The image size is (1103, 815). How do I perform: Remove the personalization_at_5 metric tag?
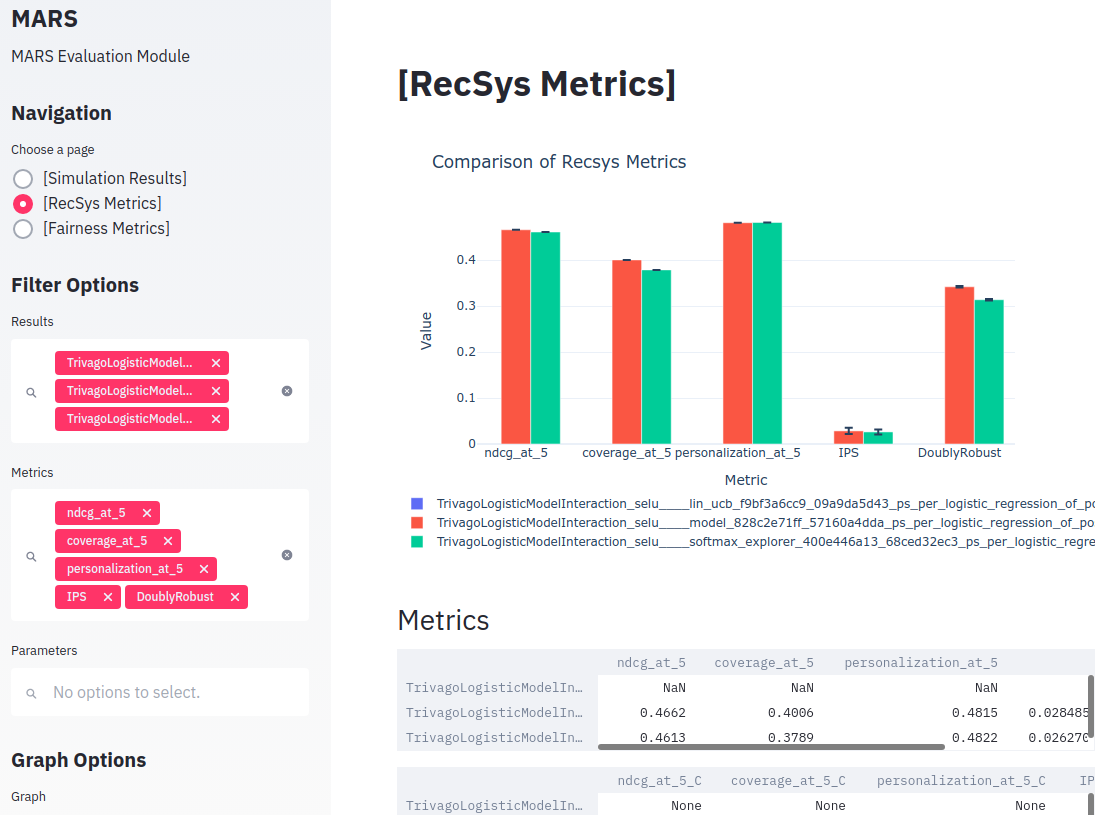coord(204,569)
